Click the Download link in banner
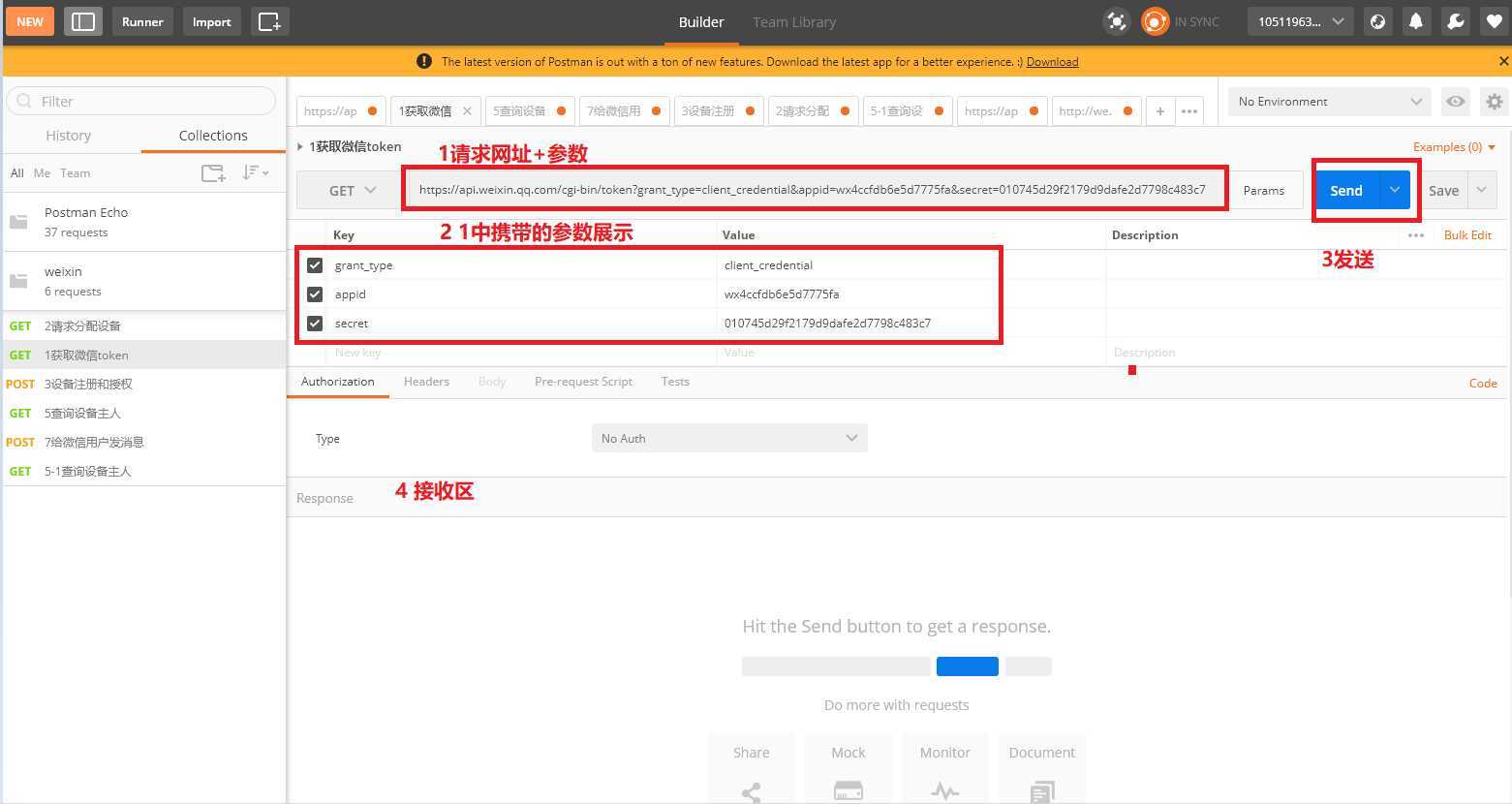Image resolution: width=1512 pixels, height=804 pixels. tap(1052, 61)
